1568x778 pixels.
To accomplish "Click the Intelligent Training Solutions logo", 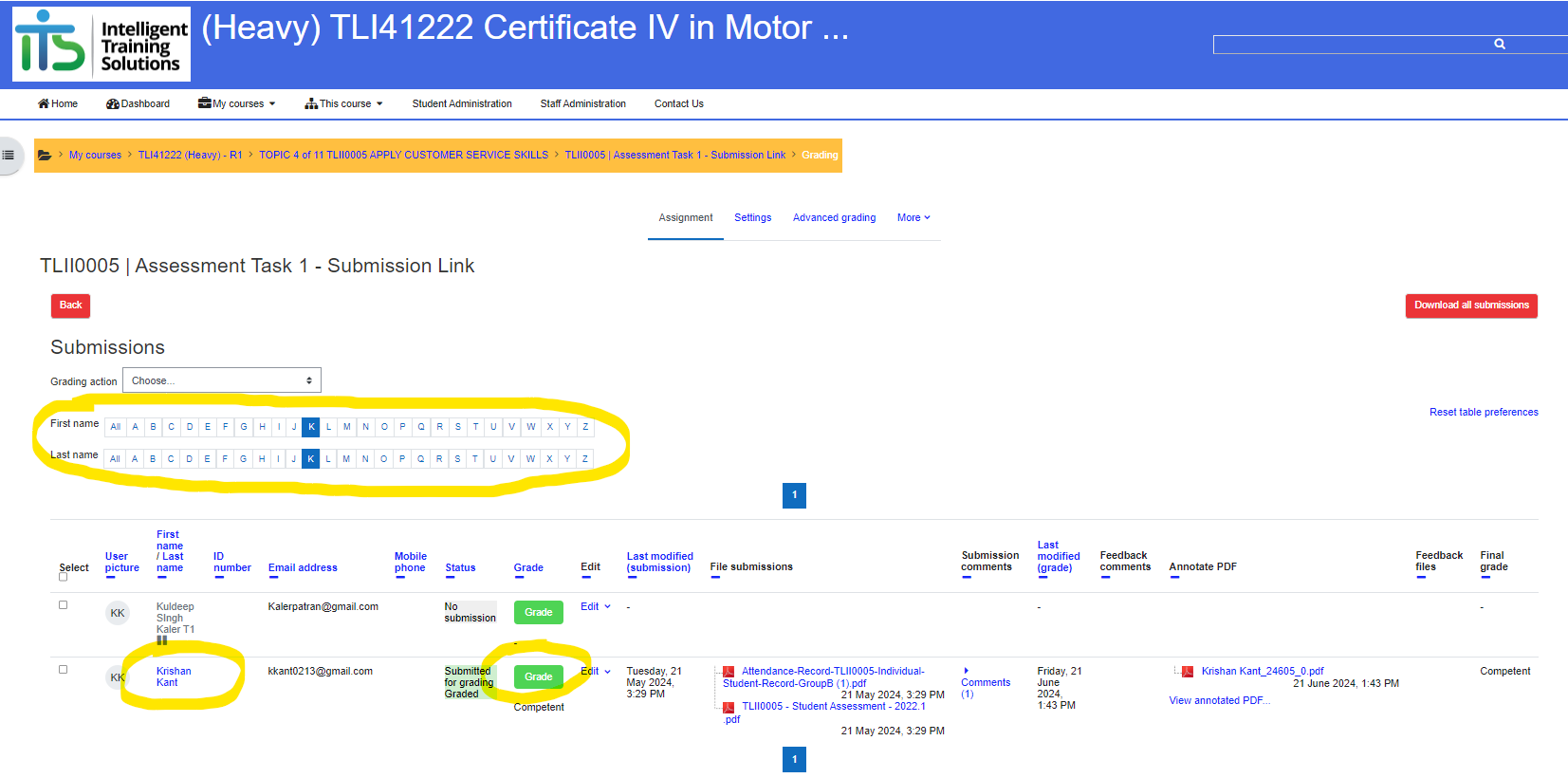I will coord(101,44).
